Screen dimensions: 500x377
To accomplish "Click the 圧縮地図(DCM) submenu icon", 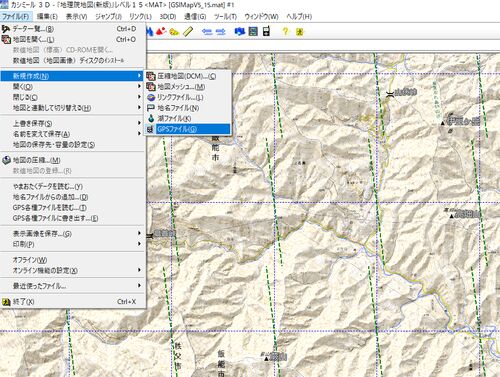I will point(151,76).
